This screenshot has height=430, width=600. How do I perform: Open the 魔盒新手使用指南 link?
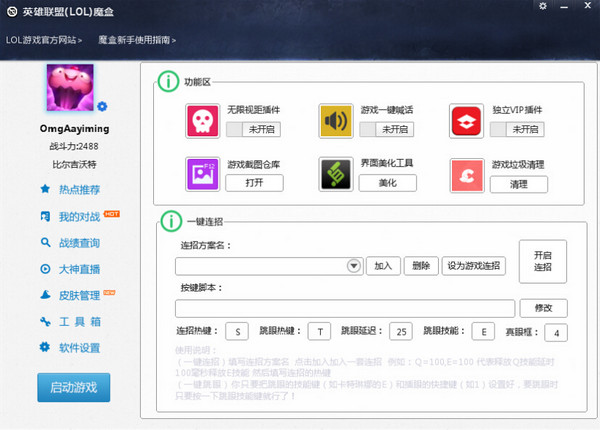pyautogui.click(x=137, y=40)
